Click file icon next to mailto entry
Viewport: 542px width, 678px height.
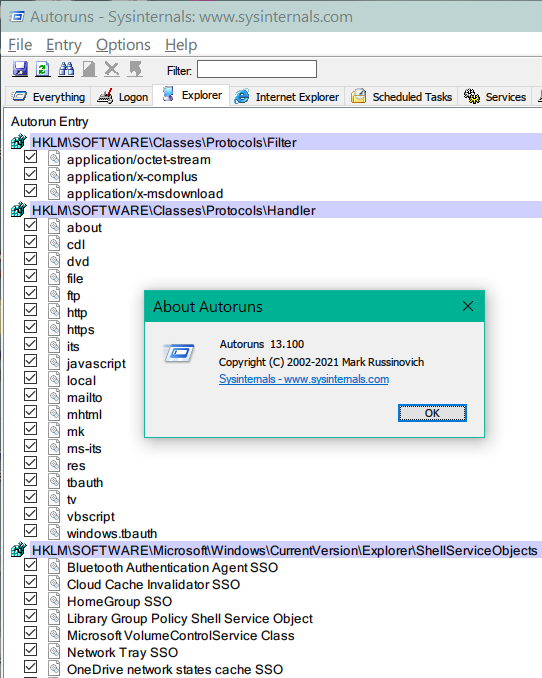click(54, 397)
